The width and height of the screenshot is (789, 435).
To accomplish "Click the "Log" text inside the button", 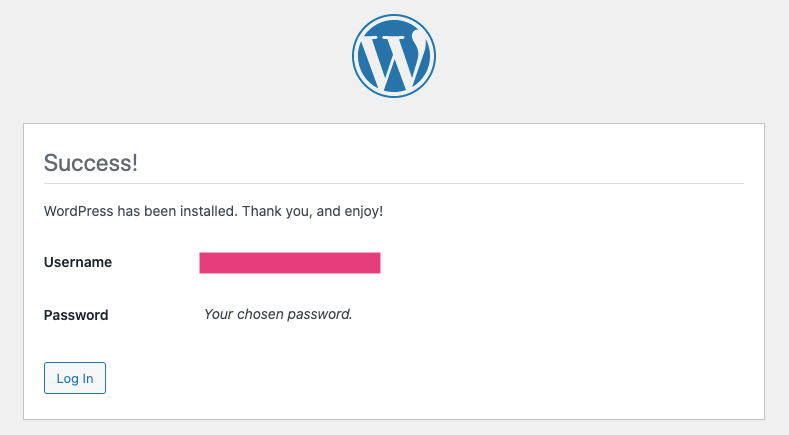I will pyautogui.click(x=67, y=379).
